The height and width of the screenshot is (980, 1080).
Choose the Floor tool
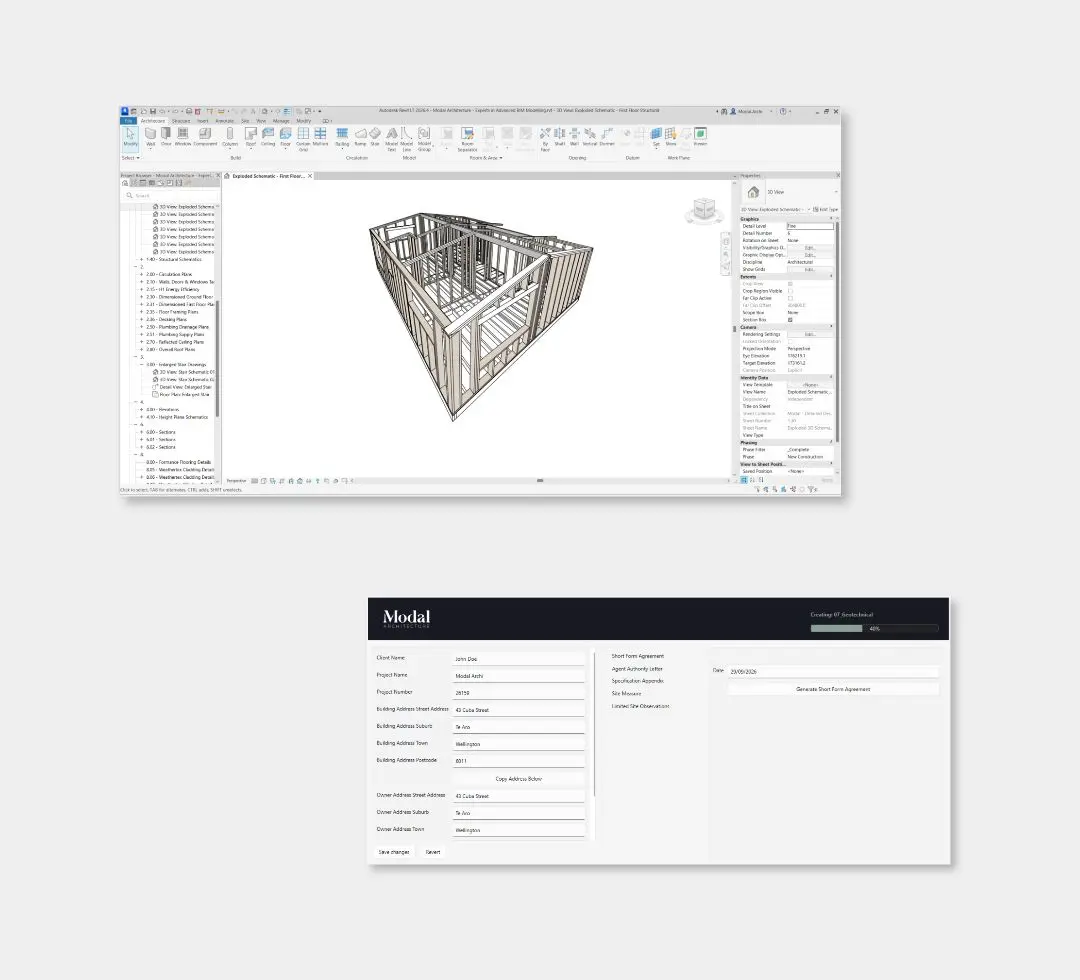click(285, 137)
